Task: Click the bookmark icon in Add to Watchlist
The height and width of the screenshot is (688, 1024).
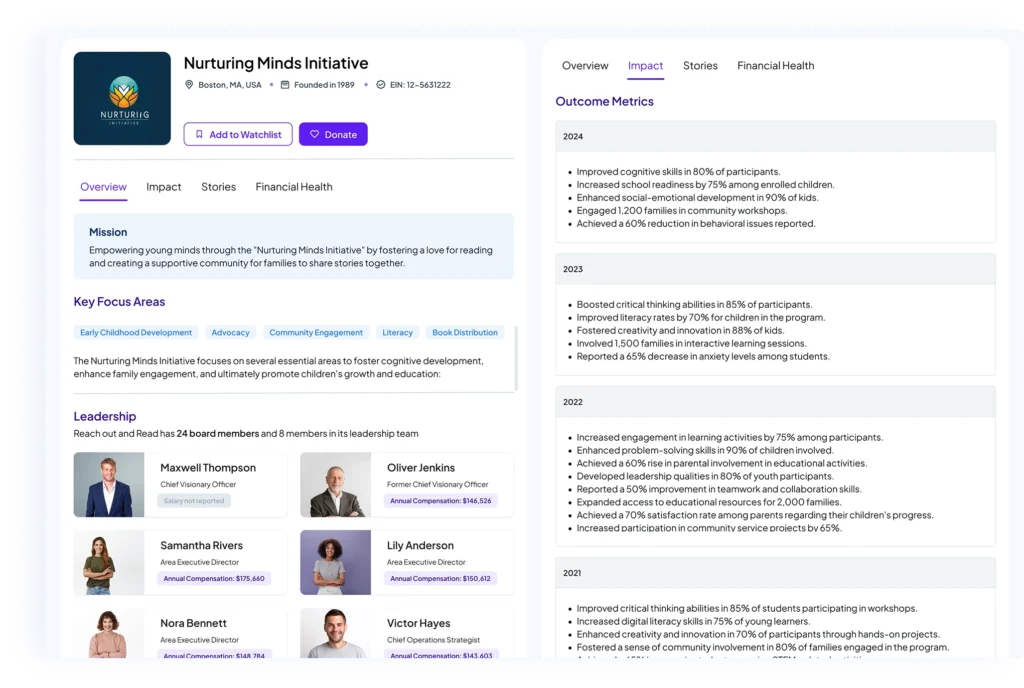Action: (199, 134)
